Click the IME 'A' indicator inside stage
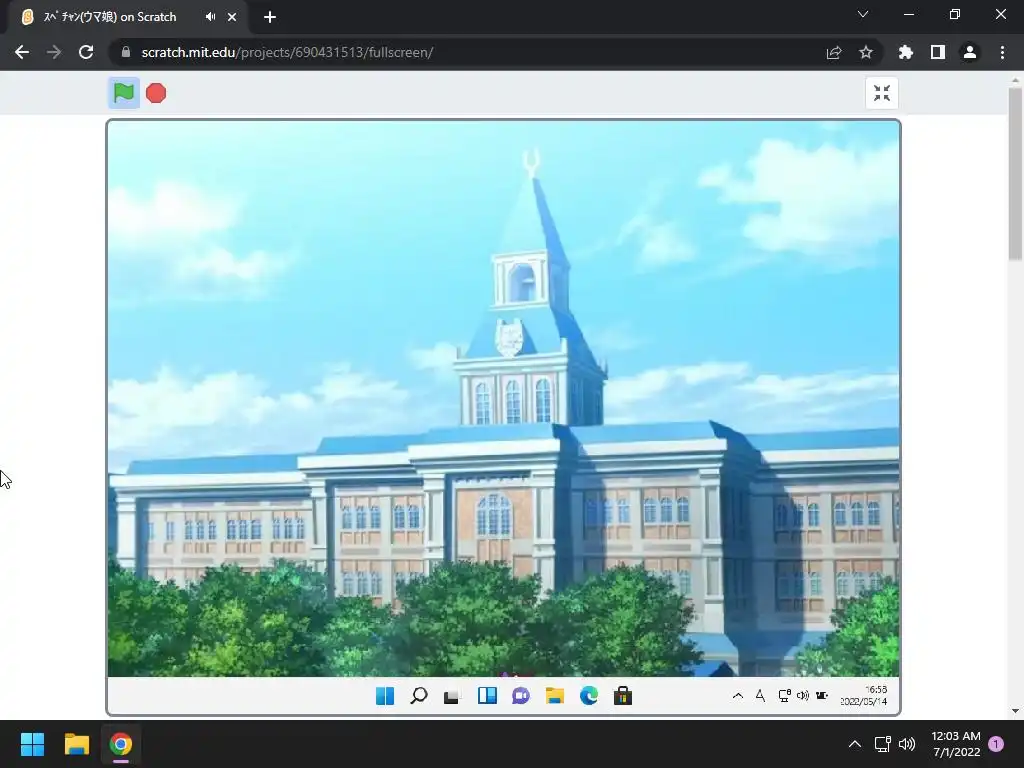 click(x=760, y=696)
